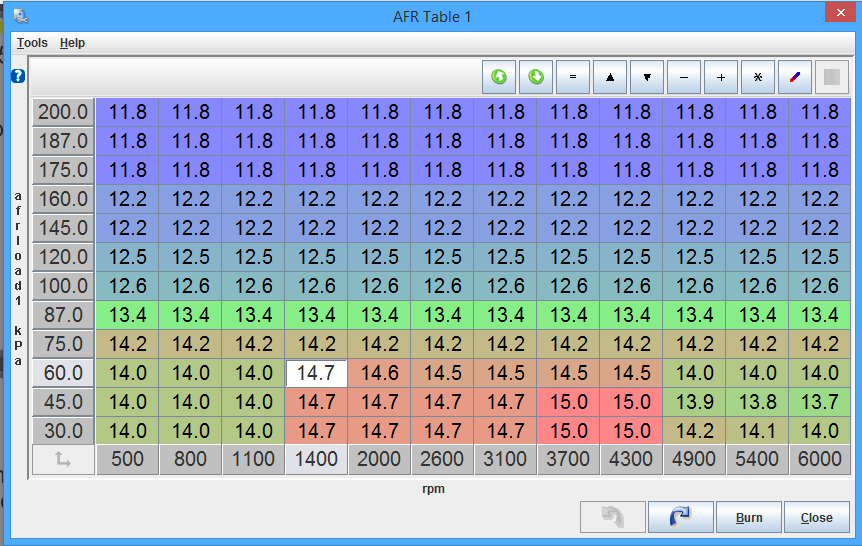Click the red-blue interpolate pencil icon
This screenshot has width=862, height=546.
point(795,77)
